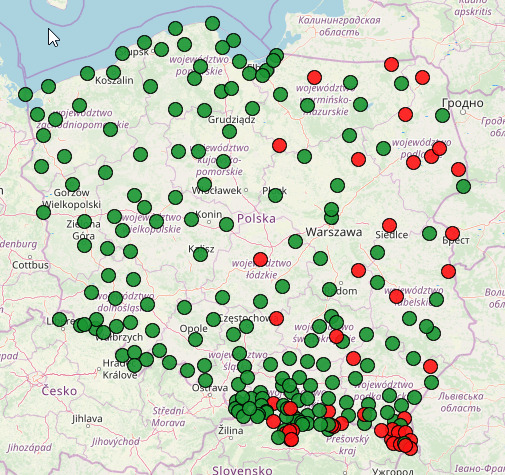Click the Warszawa city label
505x475 pixels.
click(x=334, y=232)
